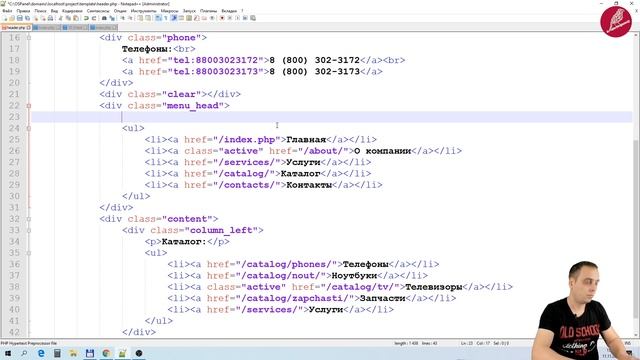This screenshot has height=360, width=640.
Task: Open the Правка menu
Action: [23, 11]
